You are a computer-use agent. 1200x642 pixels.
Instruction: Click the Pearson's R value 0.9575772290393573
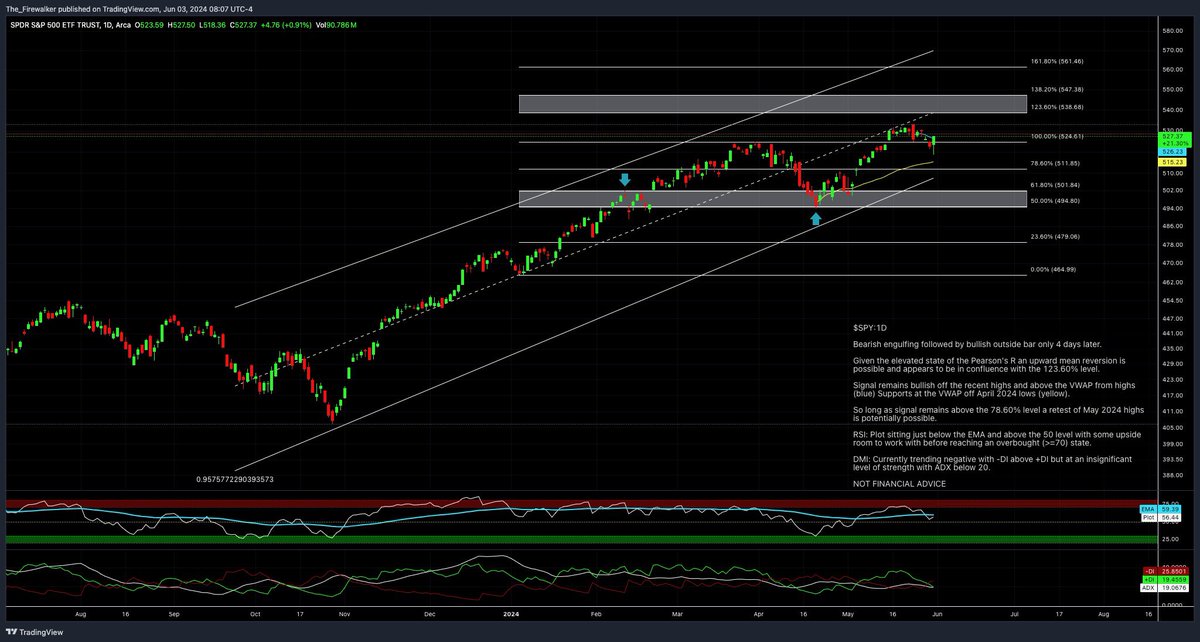click(x=234, y=479)
